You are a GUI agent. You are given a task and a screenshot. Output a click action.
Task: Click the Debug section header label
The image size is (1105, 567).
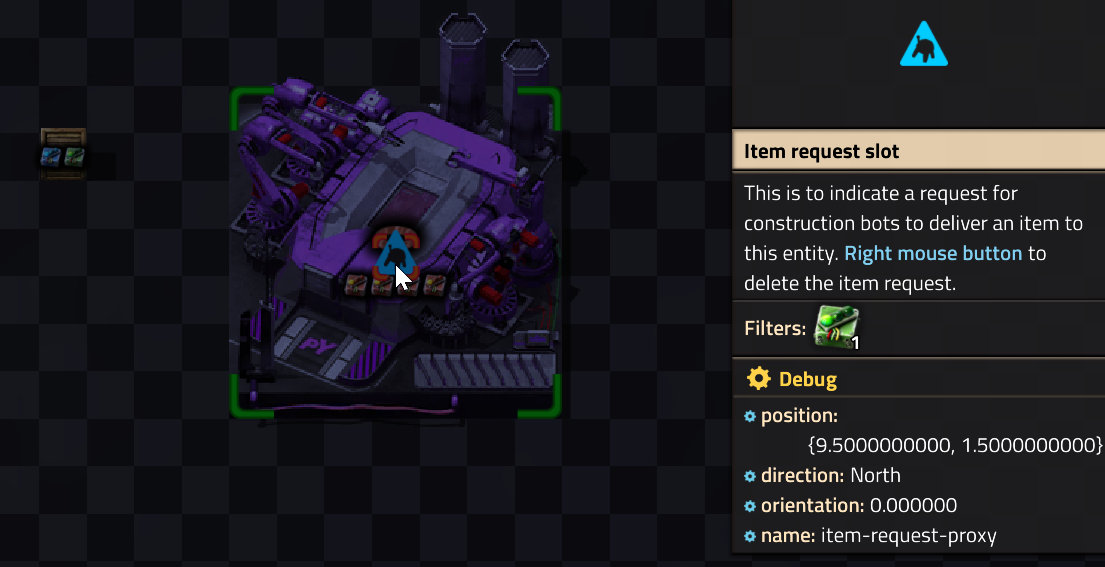coord(808,380)
